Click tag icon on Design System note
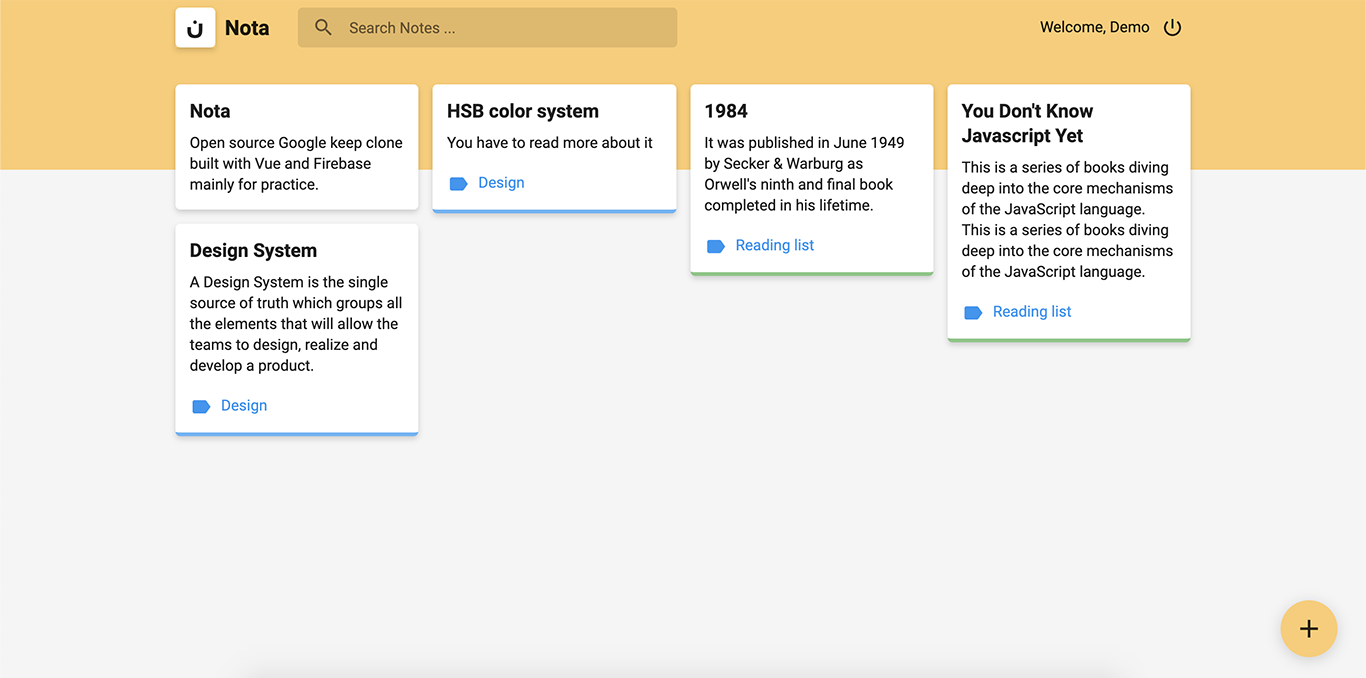Image resolution: width=1366 pixels, height=678 pixels. pos(201,407)
